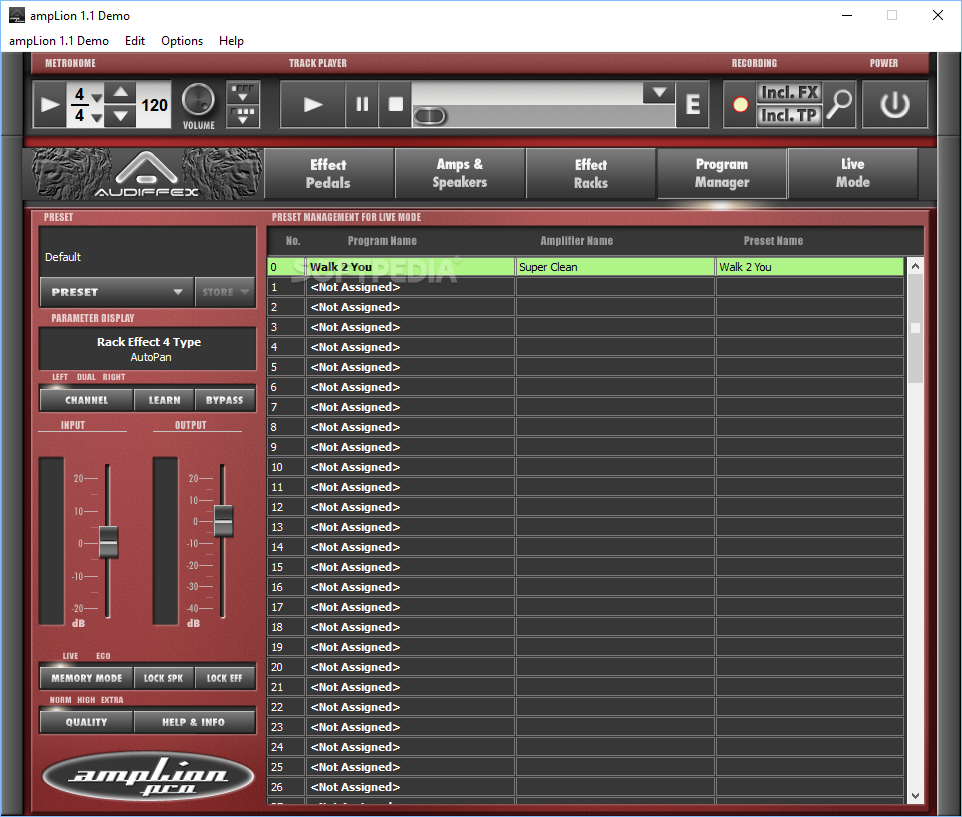Switch to Effect Pedals tab

[x=328, y=174]
